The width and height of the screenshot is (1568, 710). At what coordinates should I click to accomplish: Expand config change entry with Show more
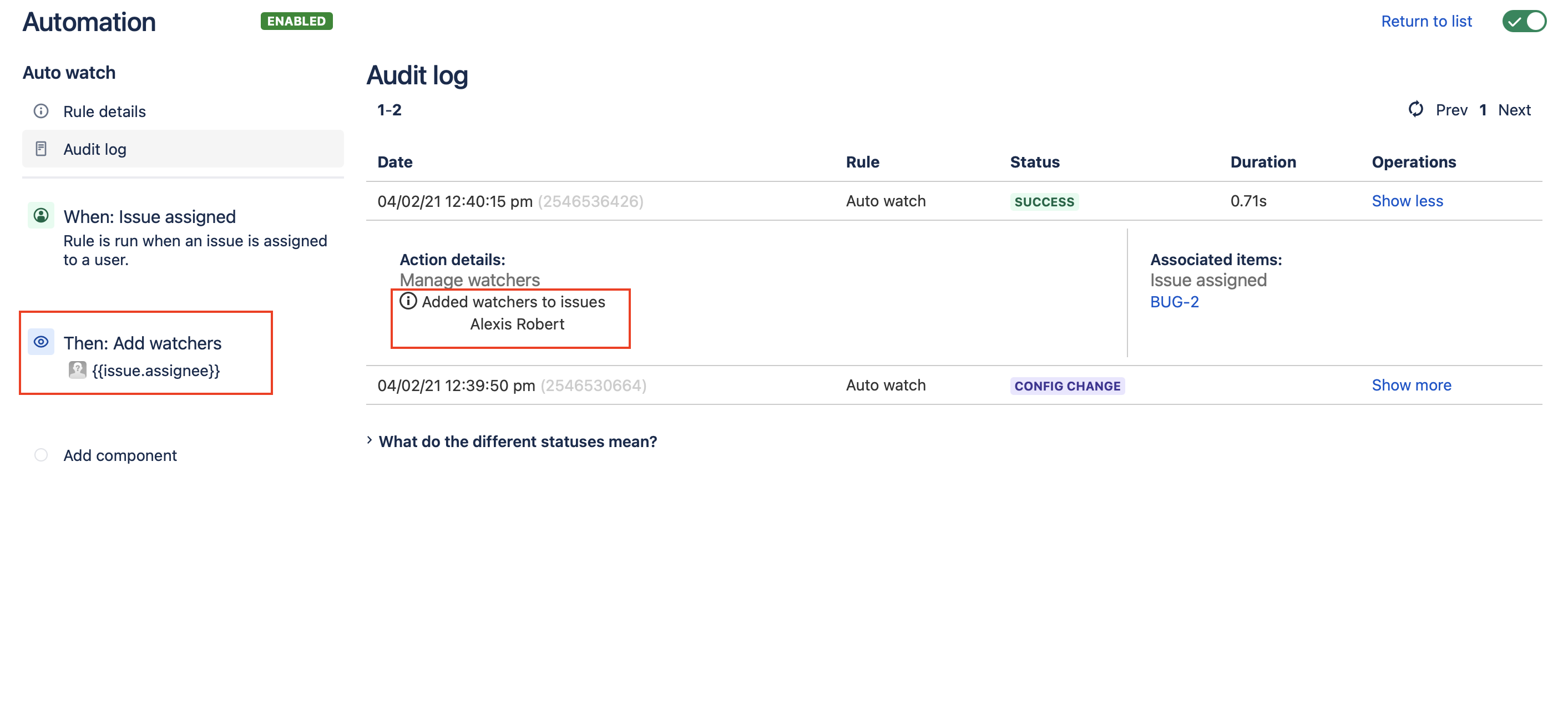[1411, 386]
